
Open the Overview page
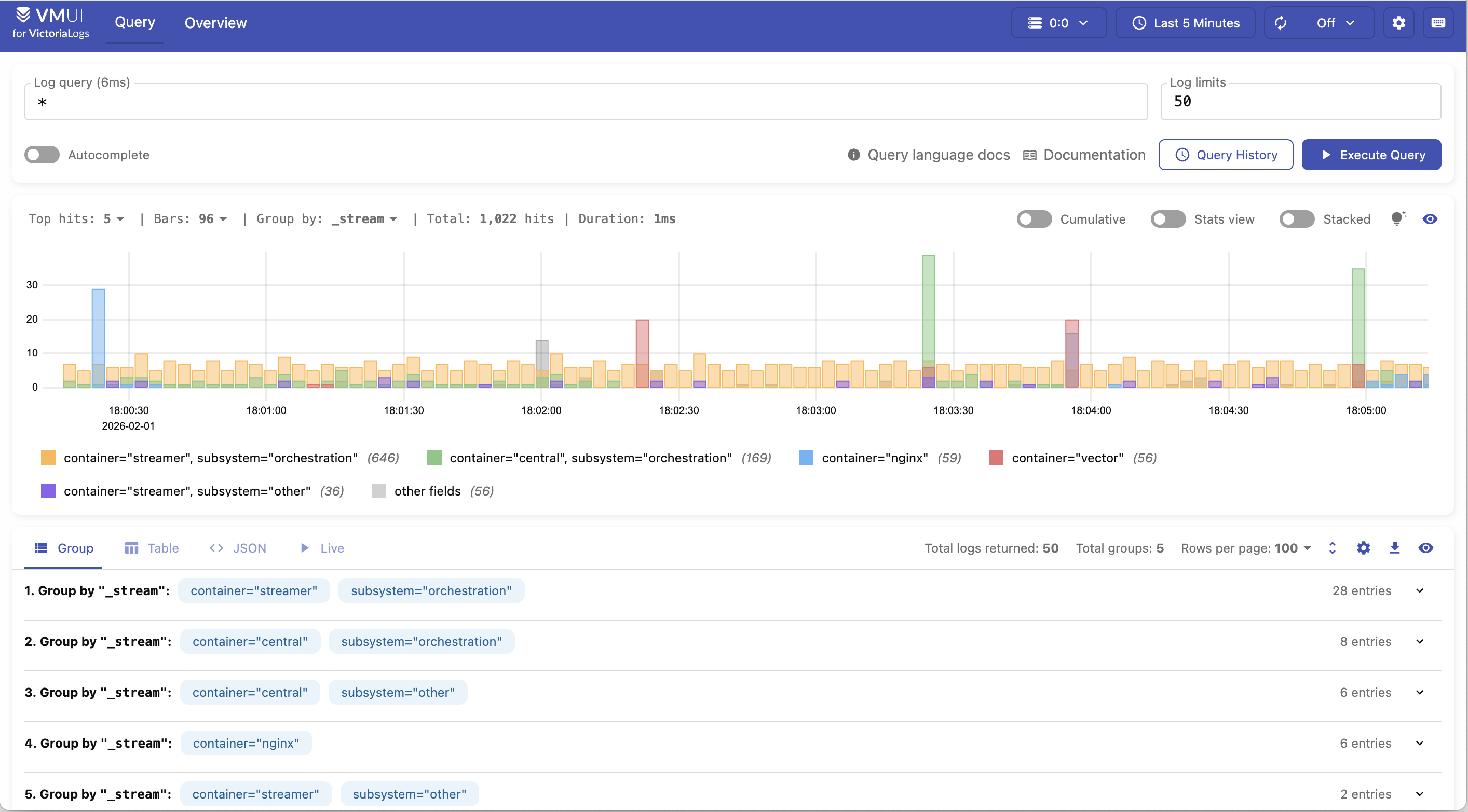point(215,23)
